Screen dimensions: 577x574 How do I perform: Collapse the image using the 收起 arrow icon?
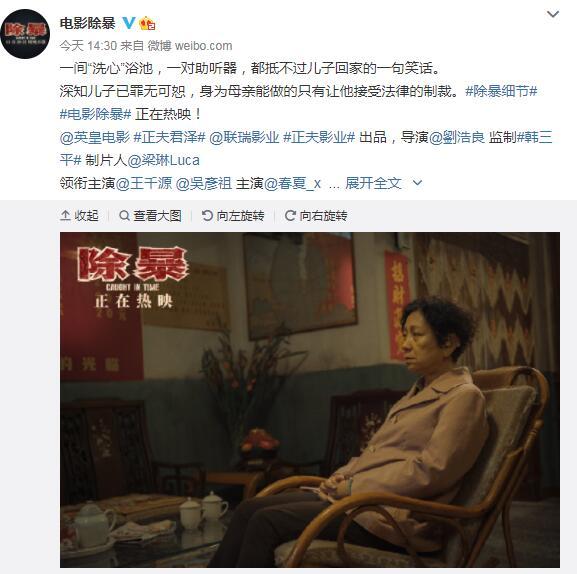click(65, 215)
